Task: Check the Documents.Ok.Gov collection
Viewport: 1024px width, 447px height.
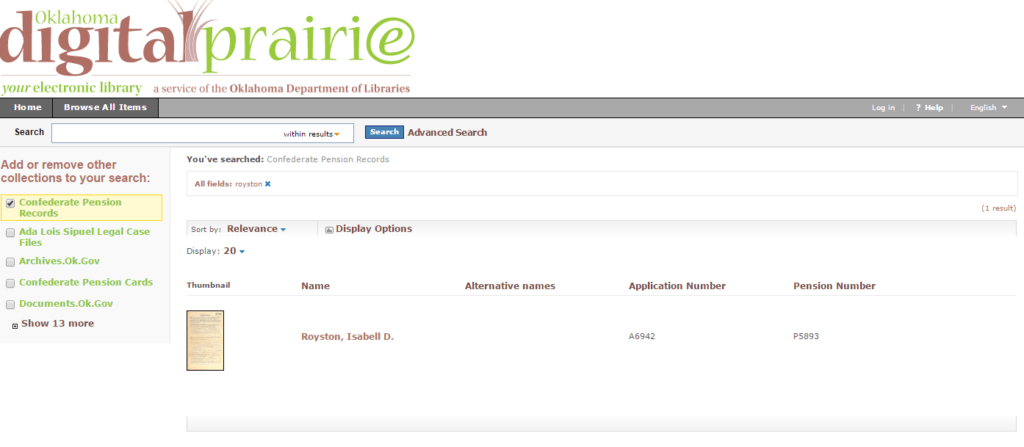Action: pyautogui.click(x=10, y=305)
